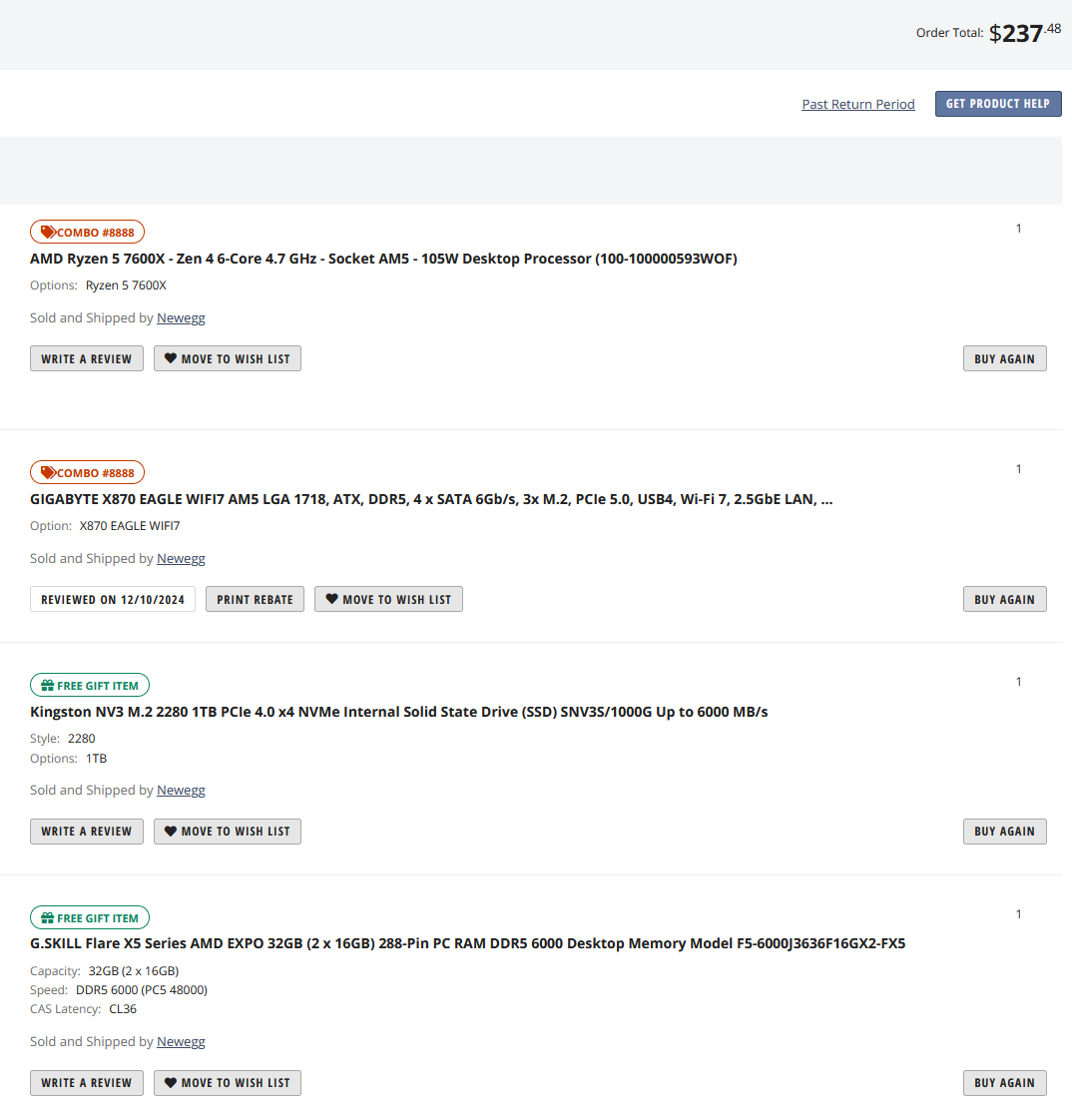Screen dimensions: 1072x1120
Task: Open the Past Return Period link
Action: tap(857, 104)
